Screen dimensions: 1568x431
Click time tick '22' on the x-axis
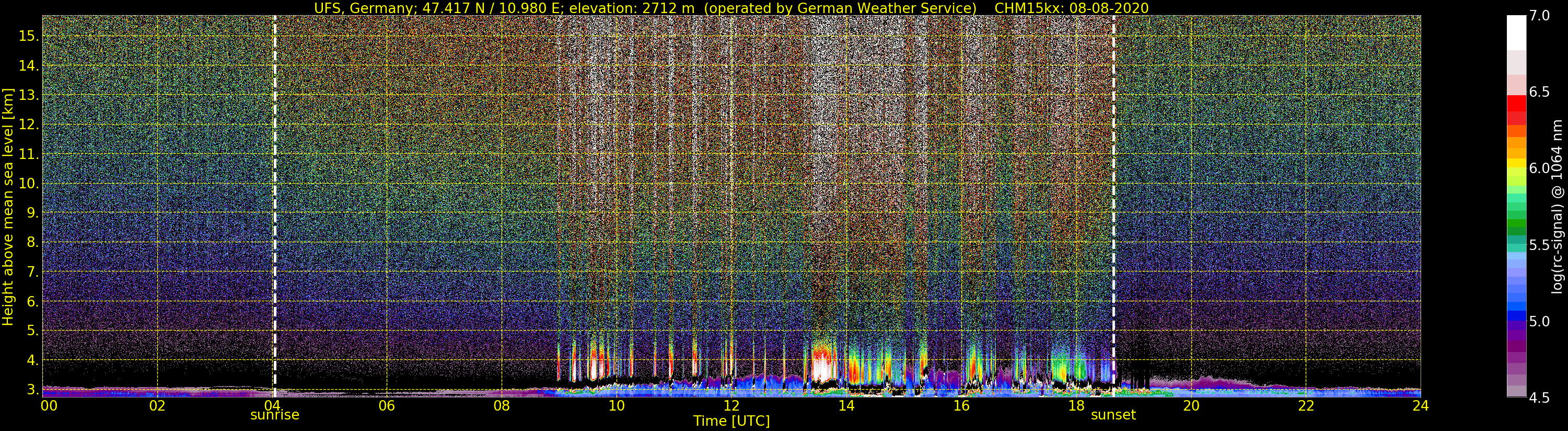[1306, 405]
